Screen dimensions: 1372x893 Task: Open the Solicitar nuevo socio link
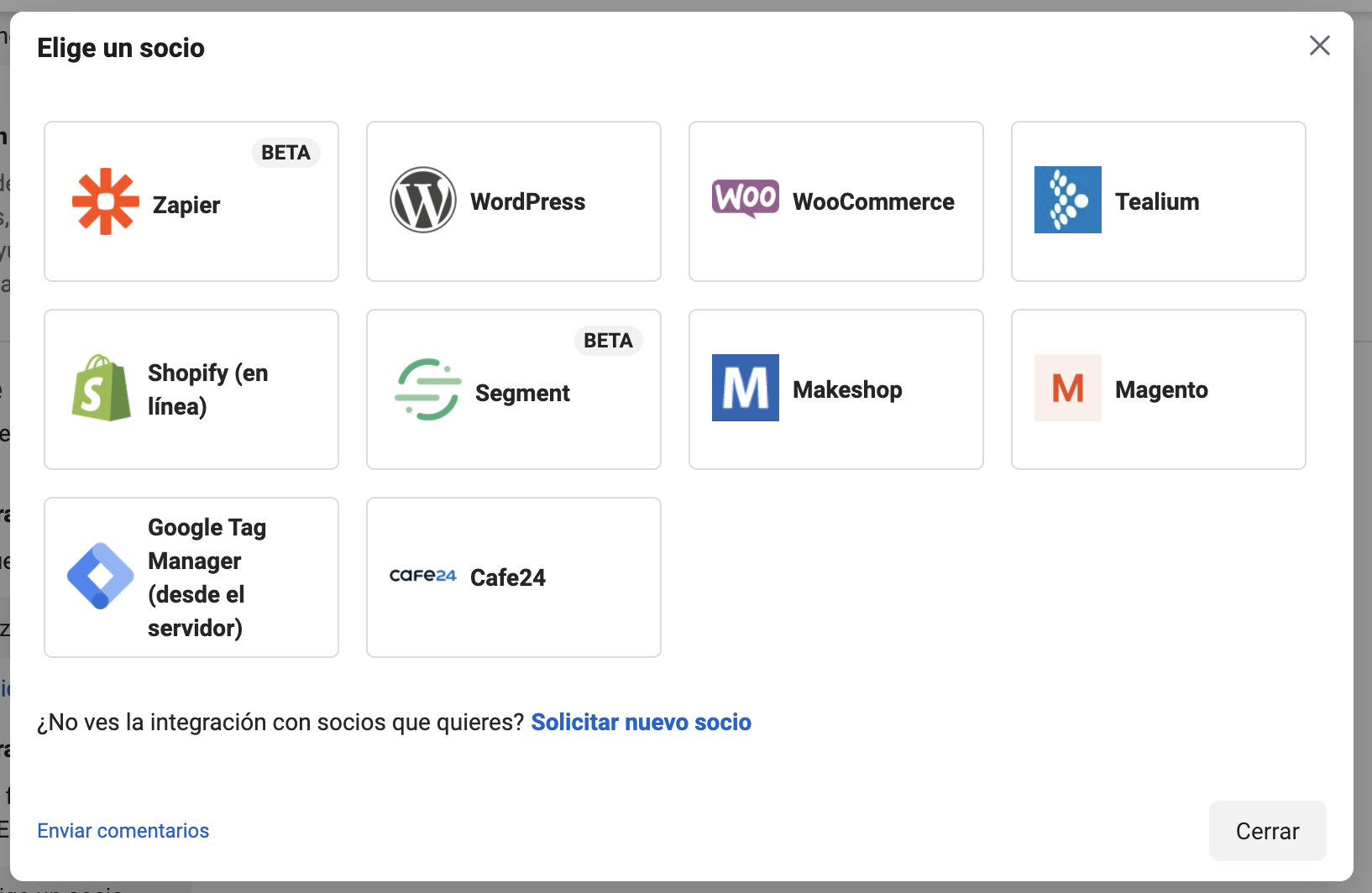point(641,722)
